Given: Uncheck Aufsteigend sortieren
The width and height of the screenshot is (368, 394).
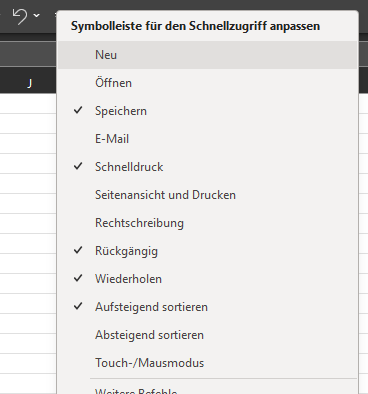Looking at the screenshot, I should pos(207,307).
